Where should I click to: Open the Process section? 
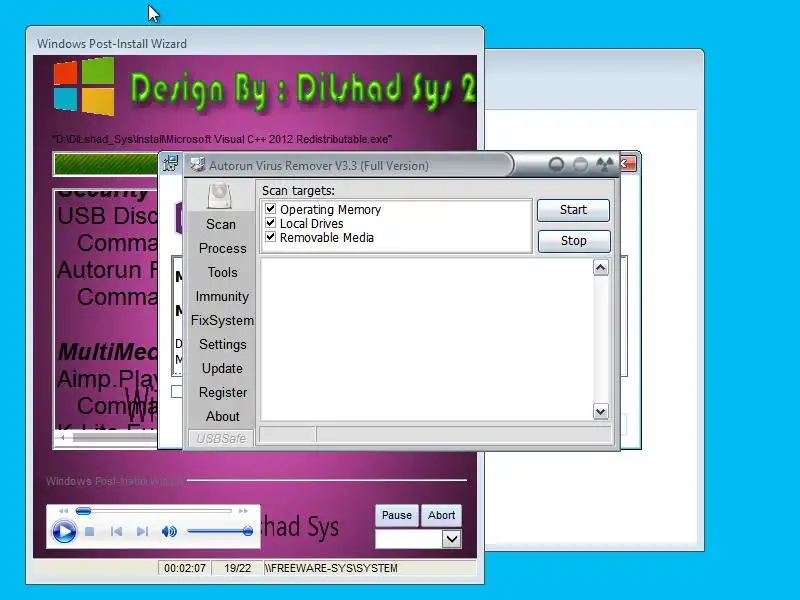tap(222, 248)
